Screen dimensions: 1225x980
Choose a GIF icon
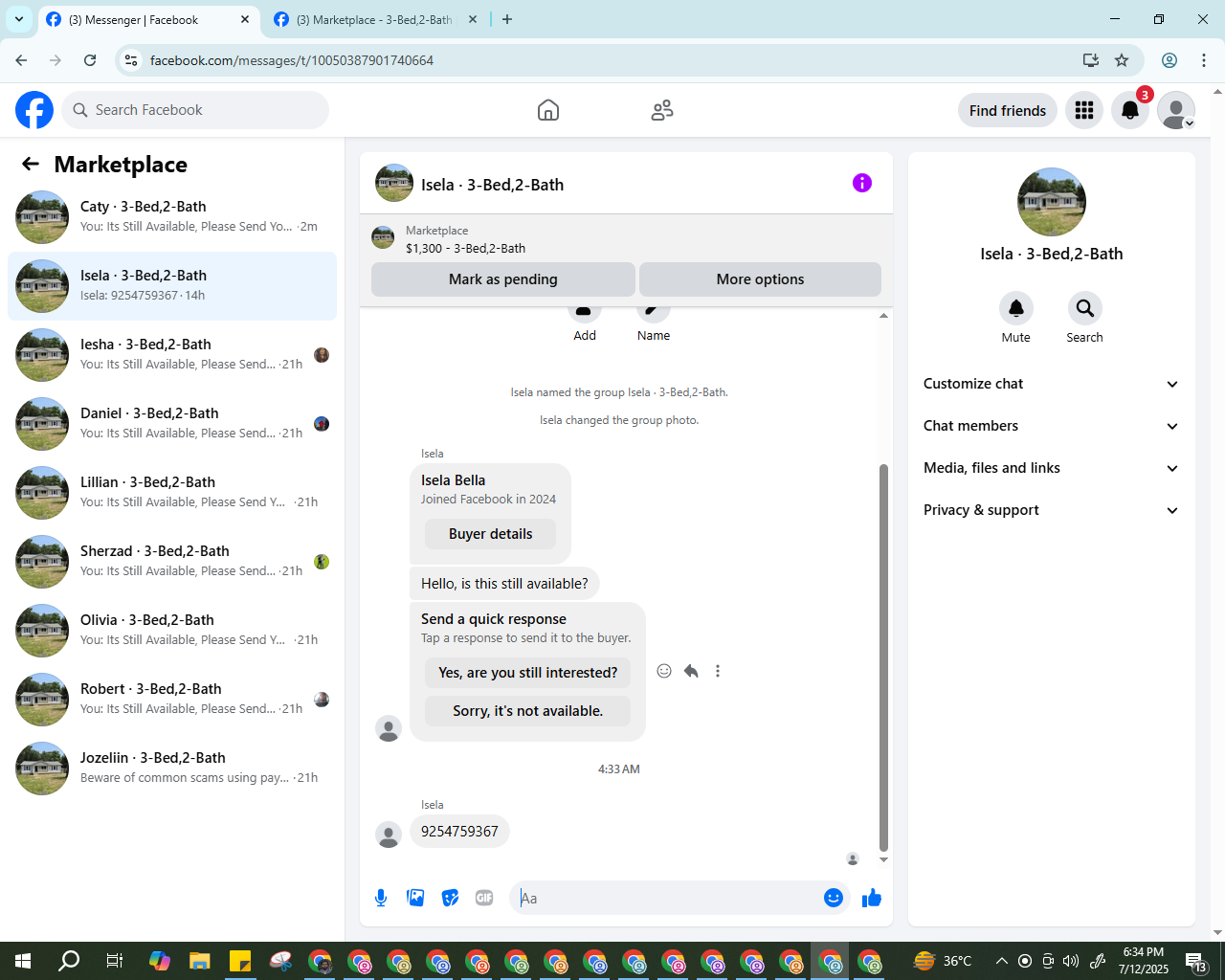point(484,898)
